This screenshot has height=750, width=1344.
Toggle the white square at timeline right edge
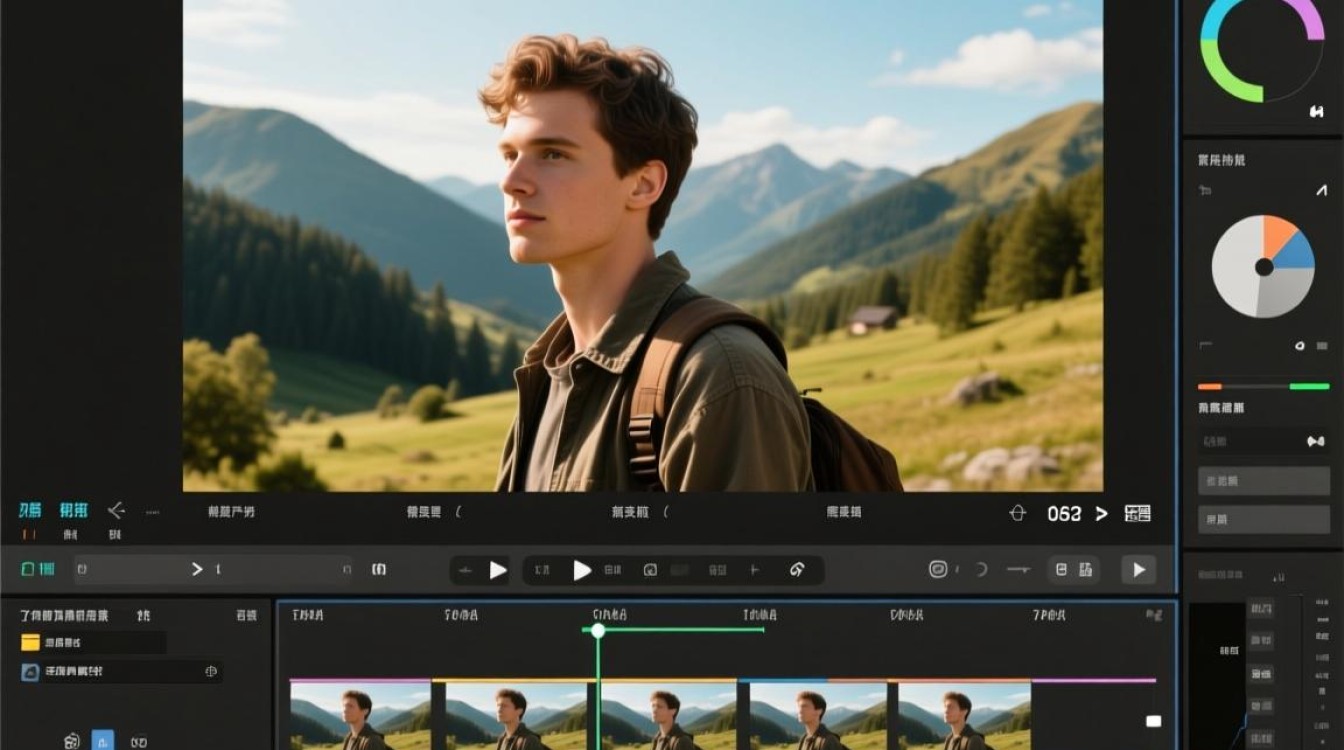coord(1153,721)
